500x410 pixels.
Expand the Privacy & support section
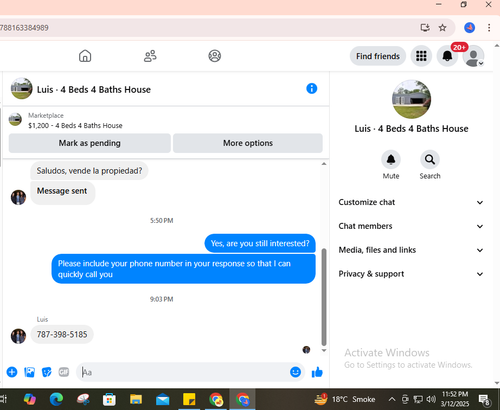(411, 274)
